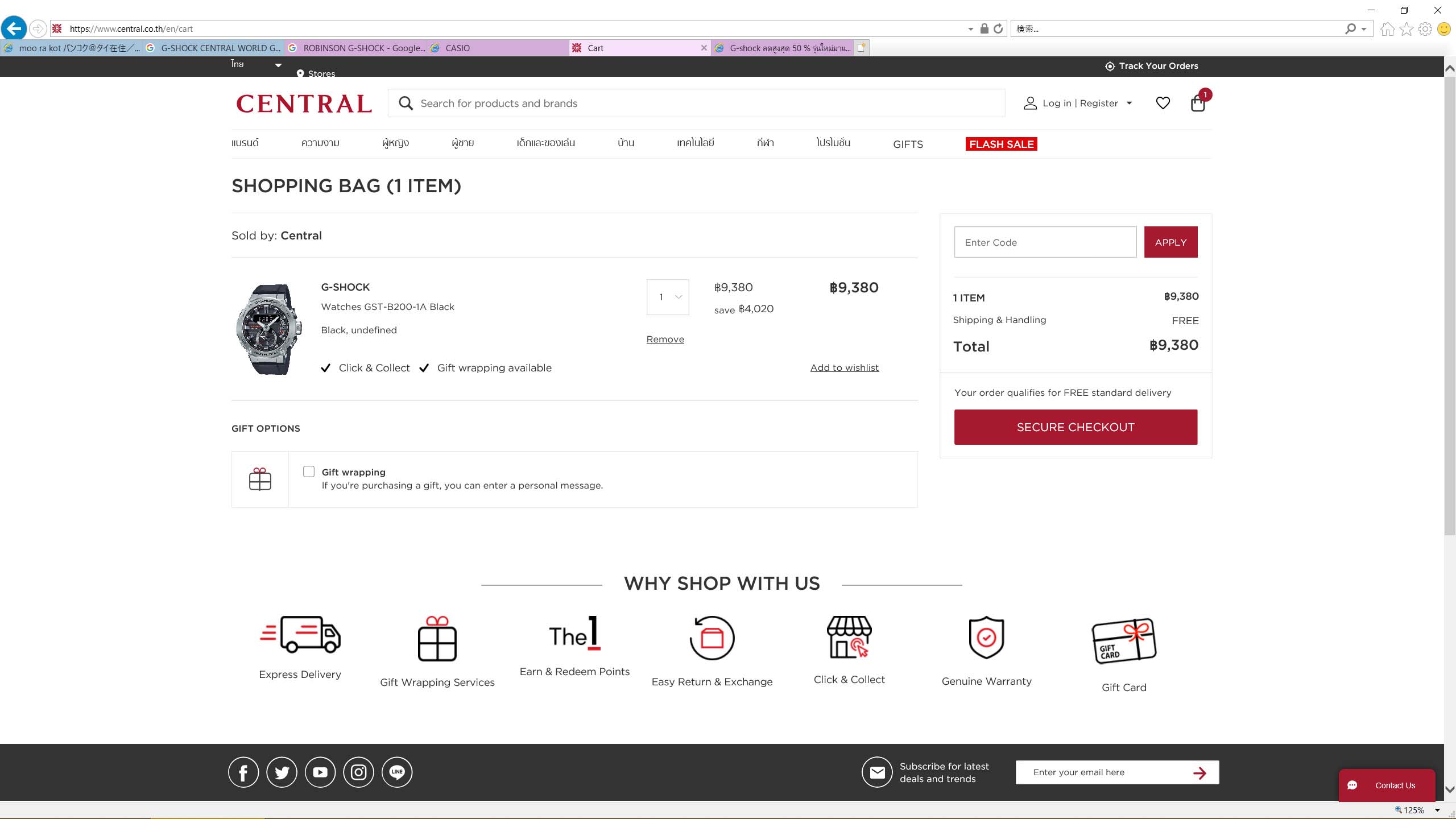The image size is (1456, 819).
Task: Open the item quantity dropdown
Action: [x=668, y=297]
